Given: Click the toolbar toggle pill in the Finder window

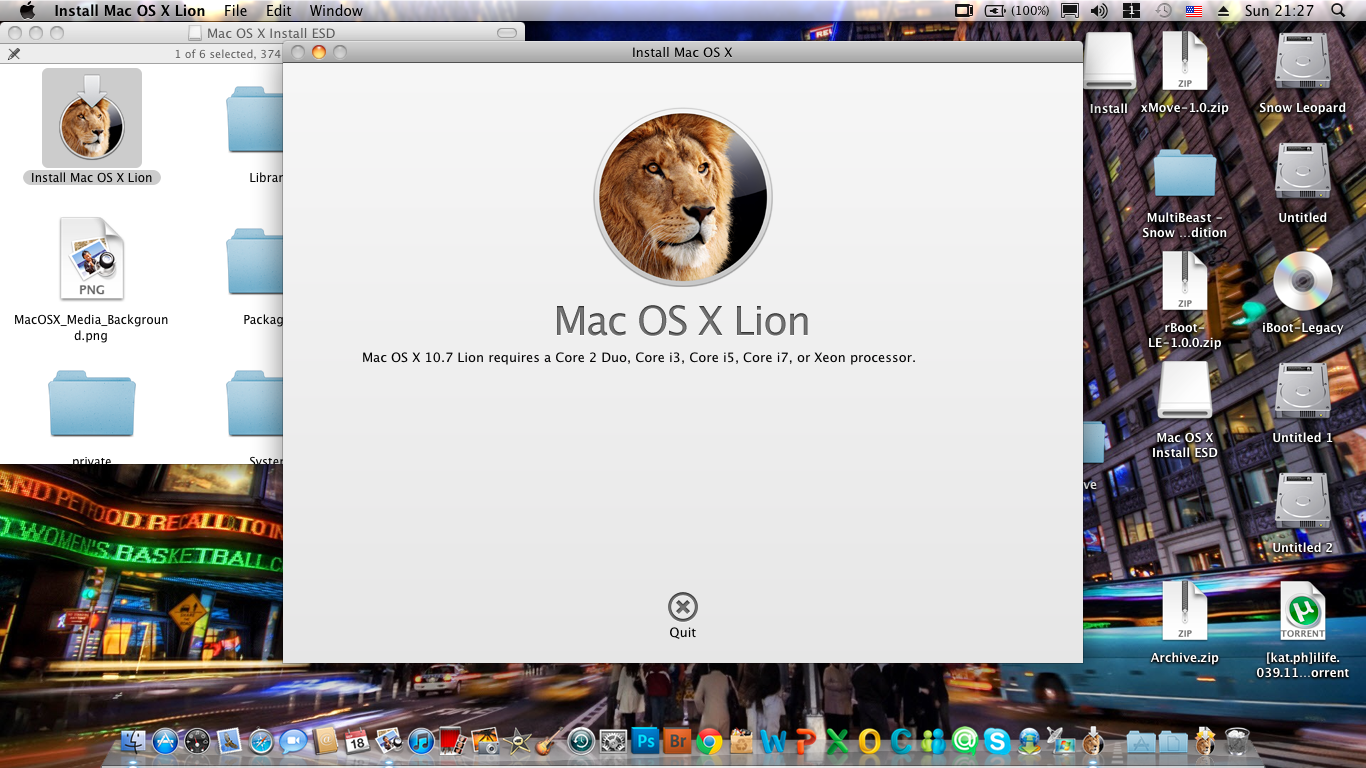Looking at the screenshot, I should [x=508, y=33].
